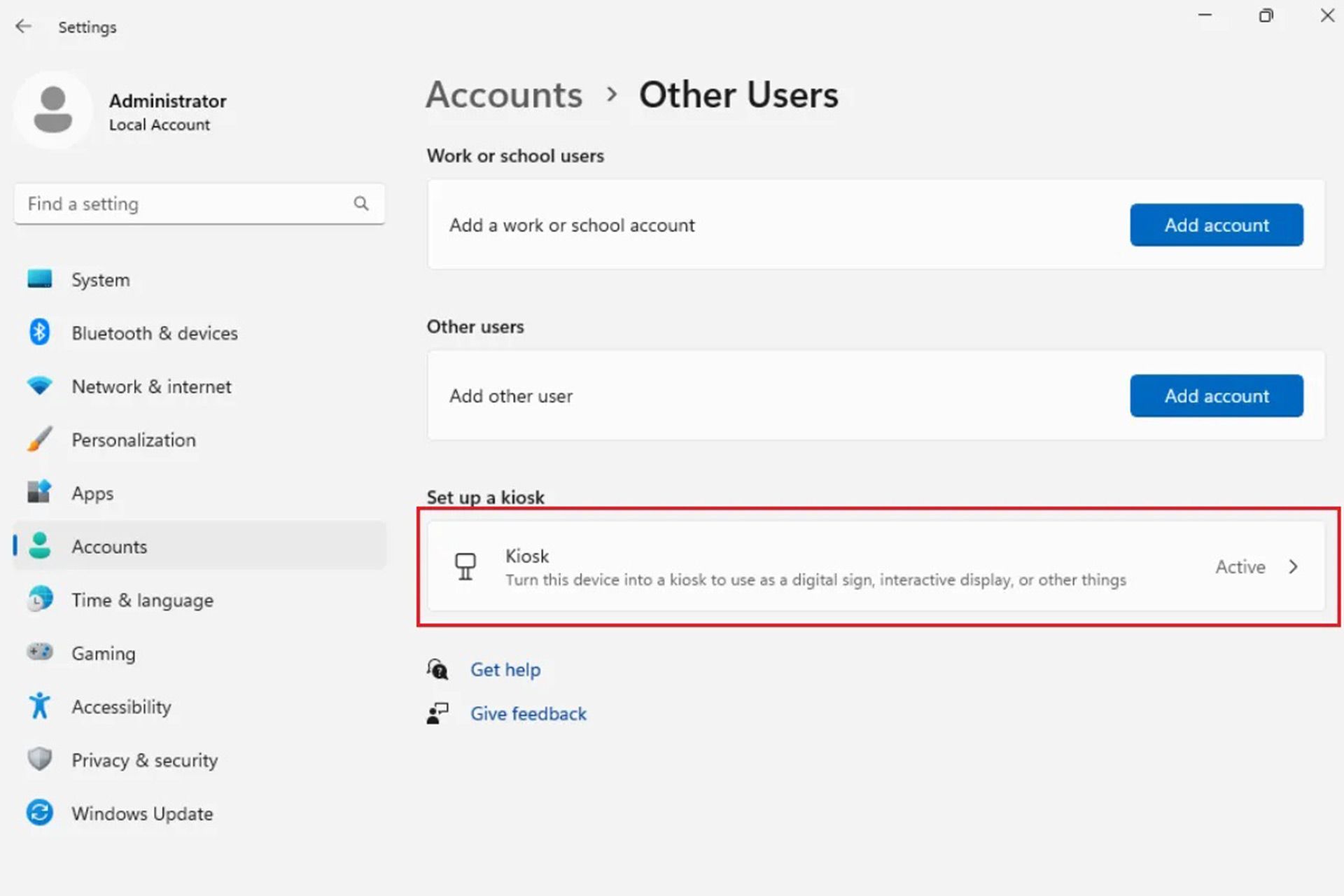Close the Settings window
The image size is (1344, 896).
point(1327,15)
